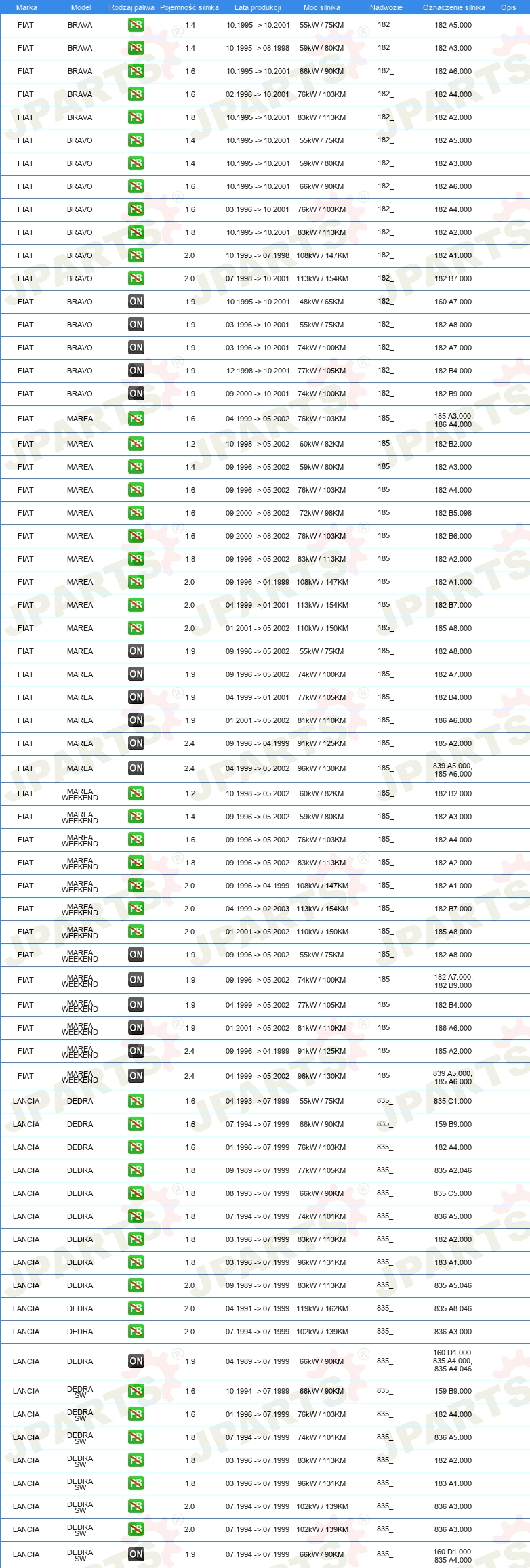Click diesel ON icon in MAREA WEEKEND 182 A7.000, 182 B9.000 row

(x=136, y=980)
